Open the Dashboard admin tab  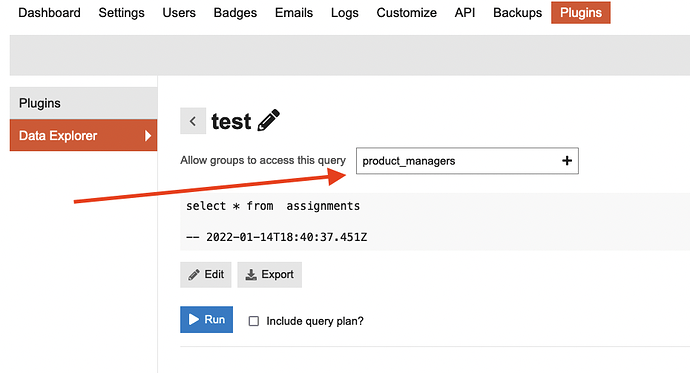49,13
